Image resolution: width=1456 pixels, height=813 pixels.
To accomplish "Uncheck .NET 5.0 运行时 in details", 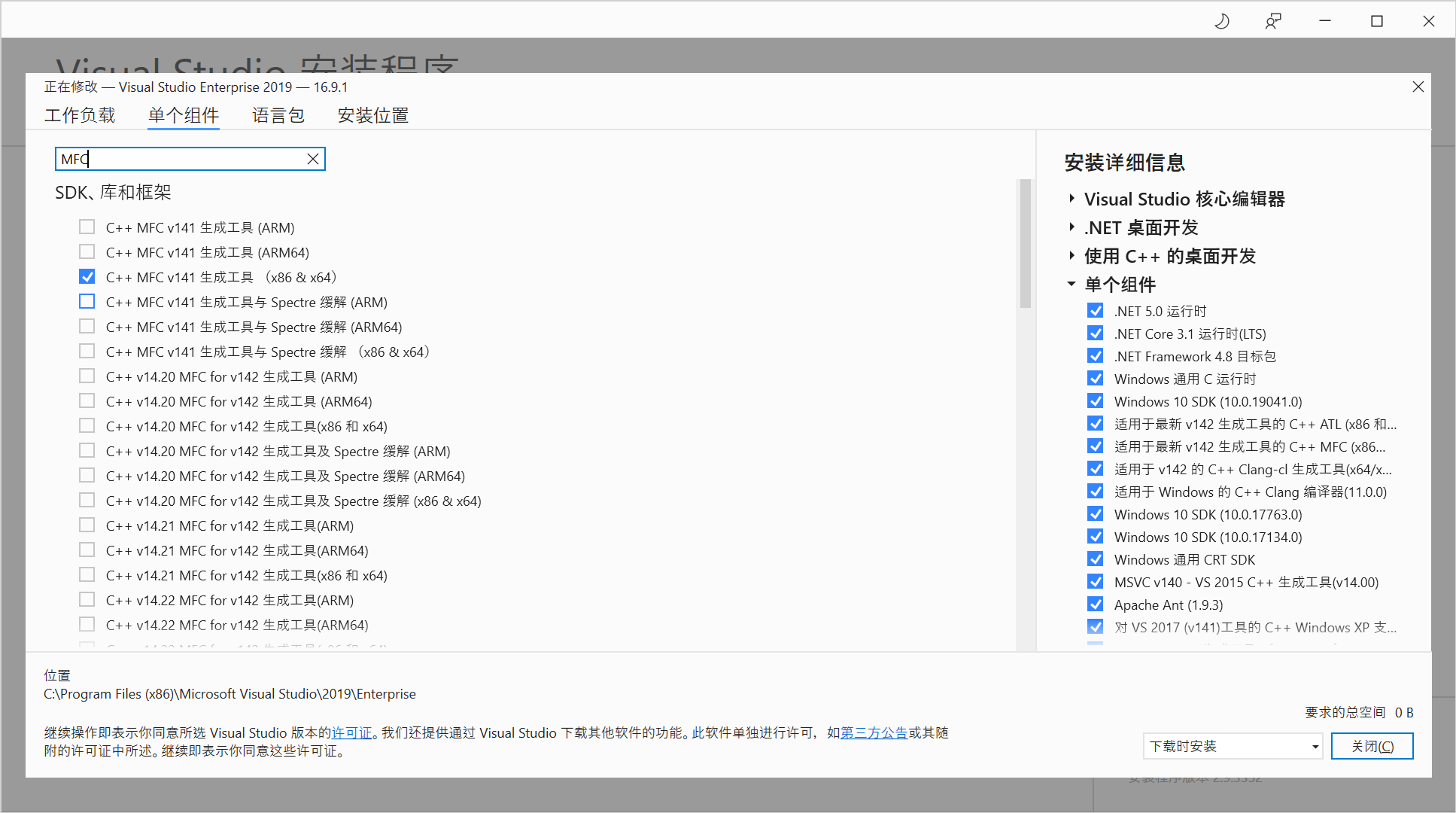I will tap(1096, 311).
